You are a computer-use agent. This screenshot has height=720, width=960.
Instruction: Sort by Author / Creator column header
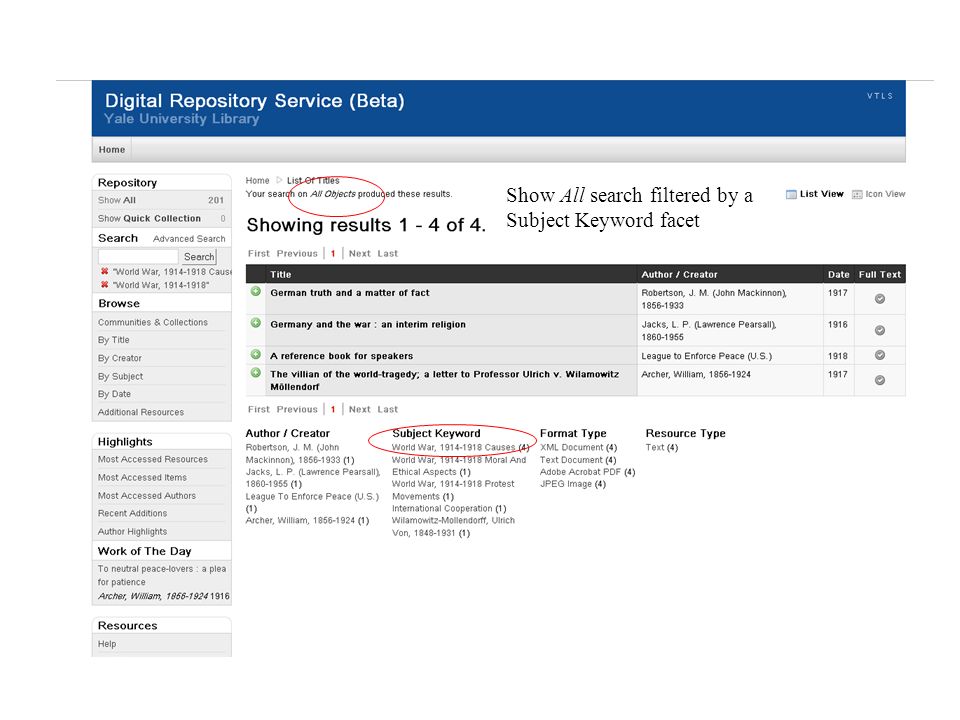coord(679,274)
